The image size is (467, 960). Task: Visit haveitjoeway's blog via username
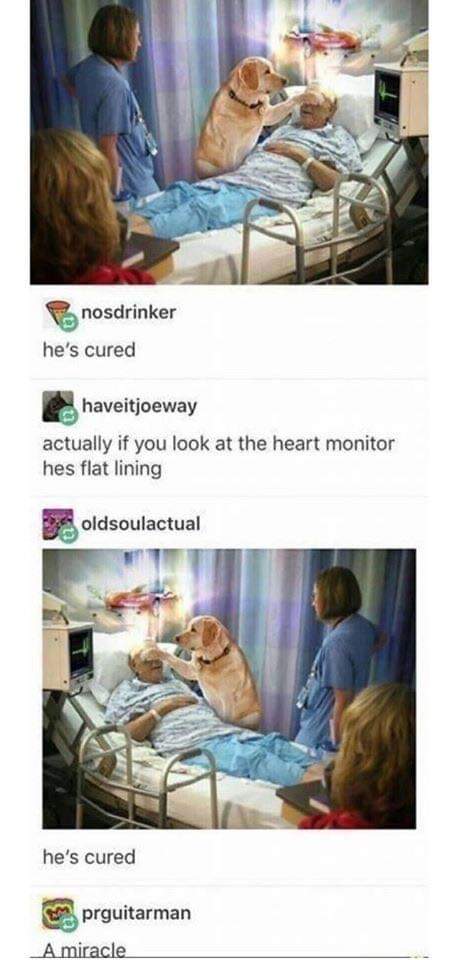click(x=140, y=406)
